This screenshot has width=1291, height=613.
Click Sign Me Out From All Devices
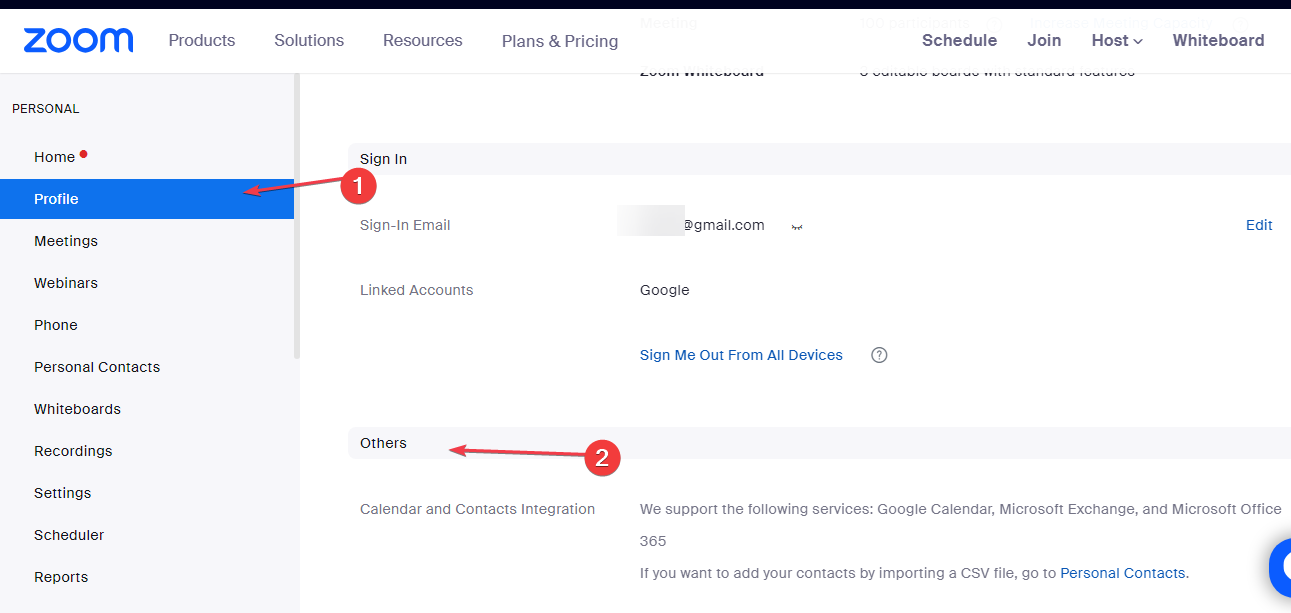click(x=741, y=355)
